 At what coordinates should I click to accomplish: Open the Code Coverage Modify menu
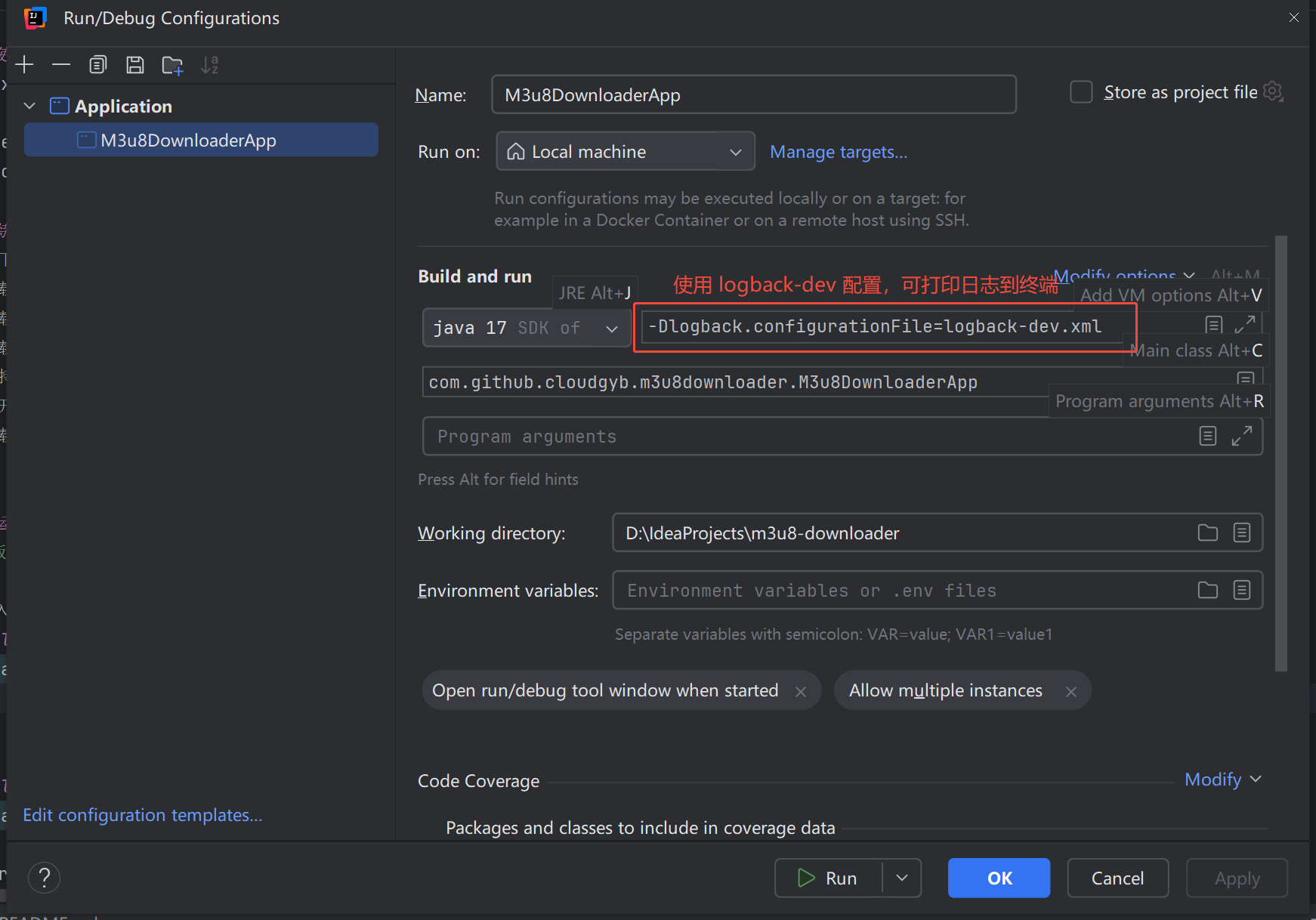tap(1222, 780)
